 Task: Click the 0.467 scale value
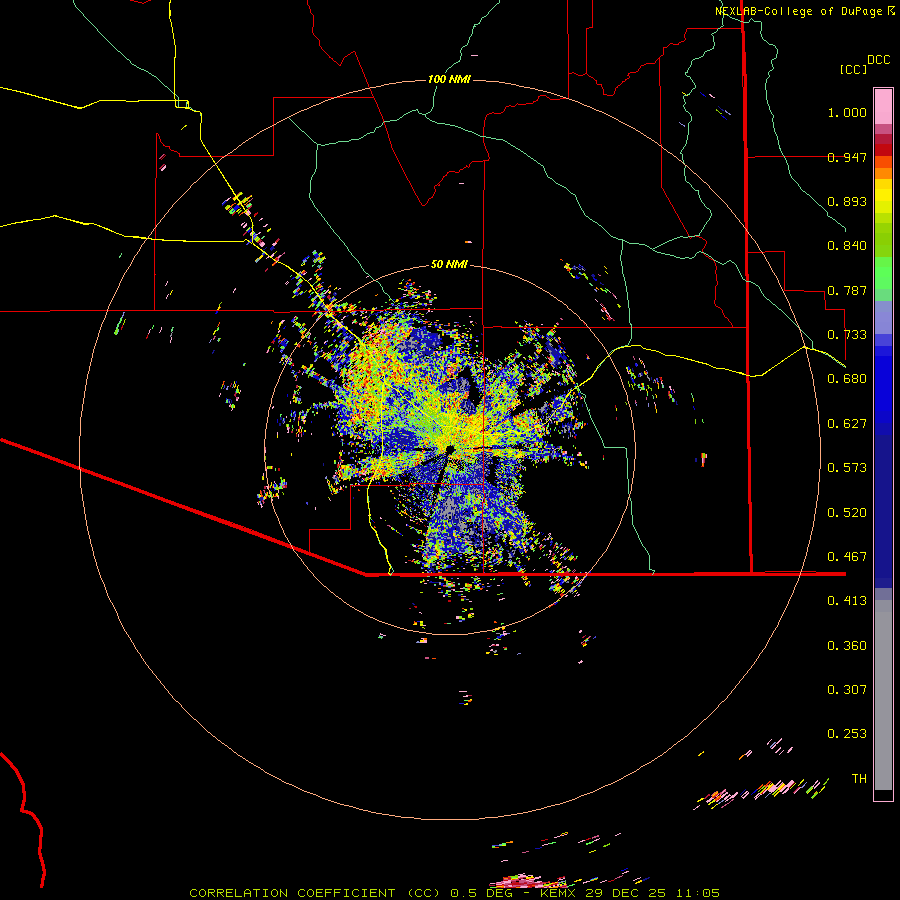tap(847, 557)
